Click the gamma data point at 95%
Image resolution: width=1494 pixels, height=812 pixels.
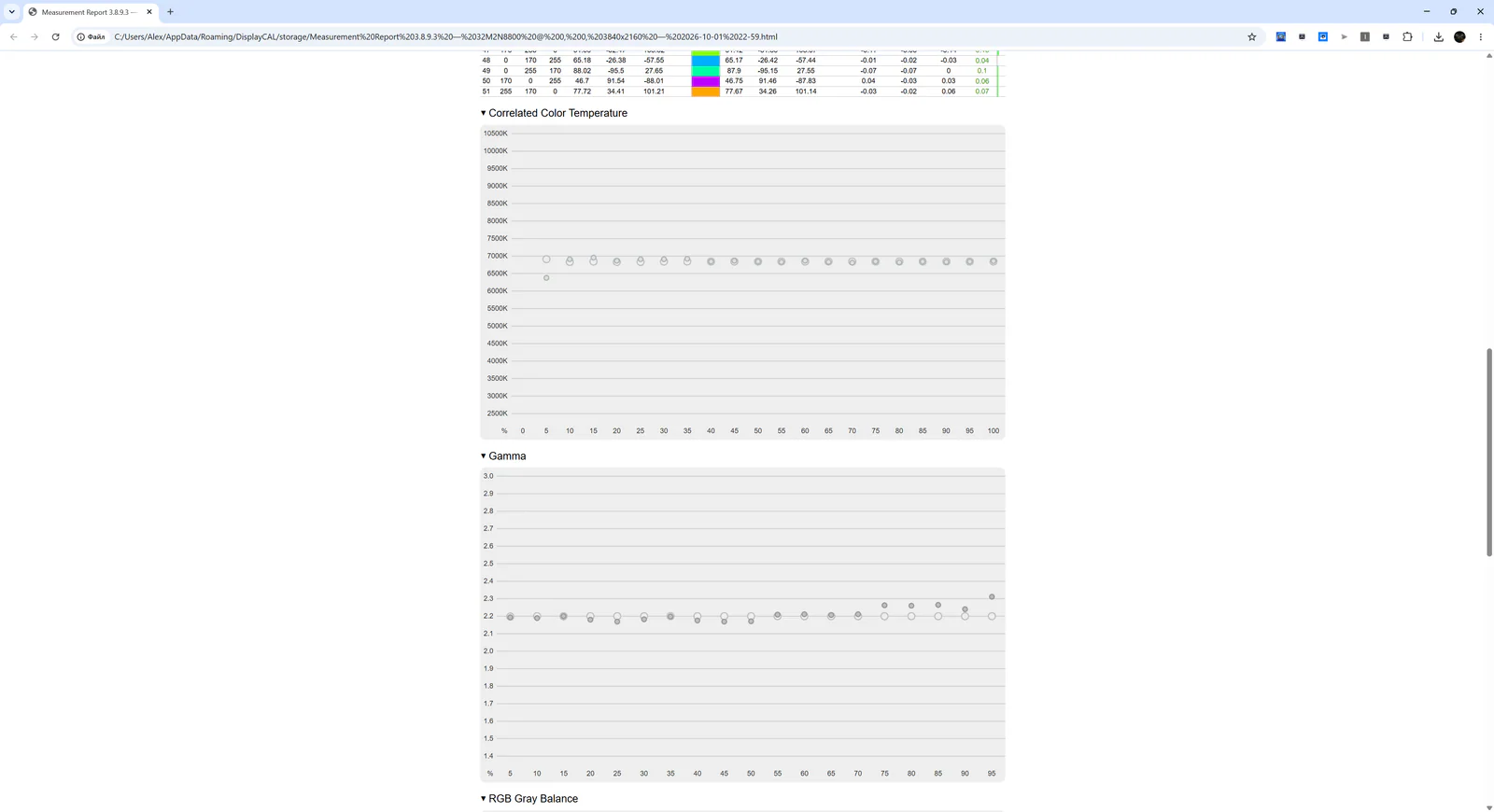pyautogui.click(x=992, y=597)
